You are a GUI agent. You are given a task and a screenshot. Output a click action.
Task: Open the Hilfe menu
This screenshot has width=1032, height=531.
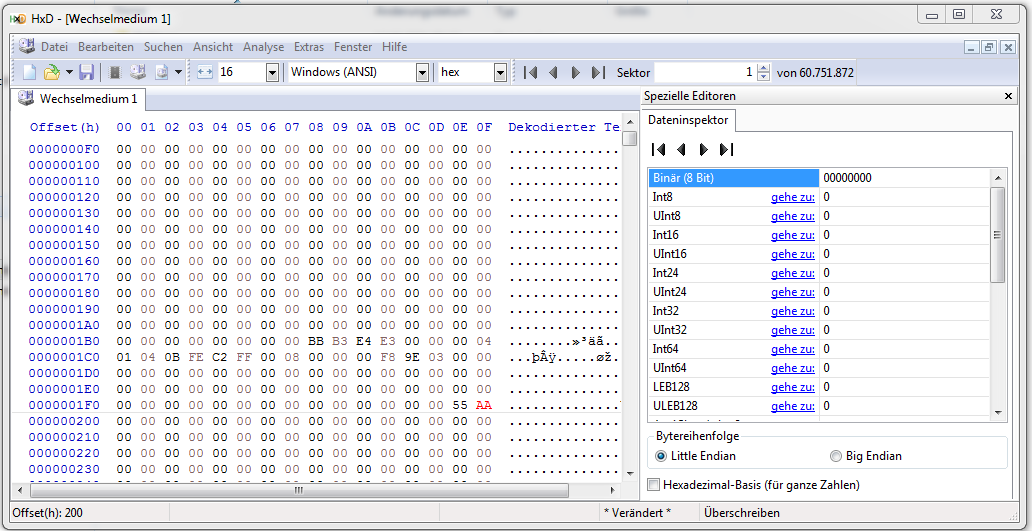394,47
